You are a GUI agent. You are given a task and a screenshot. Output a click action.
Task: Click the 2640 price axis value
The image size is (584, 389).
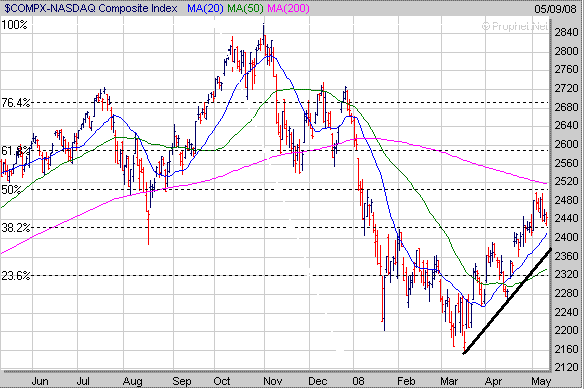pyautogui.click(x=566, y=126)
